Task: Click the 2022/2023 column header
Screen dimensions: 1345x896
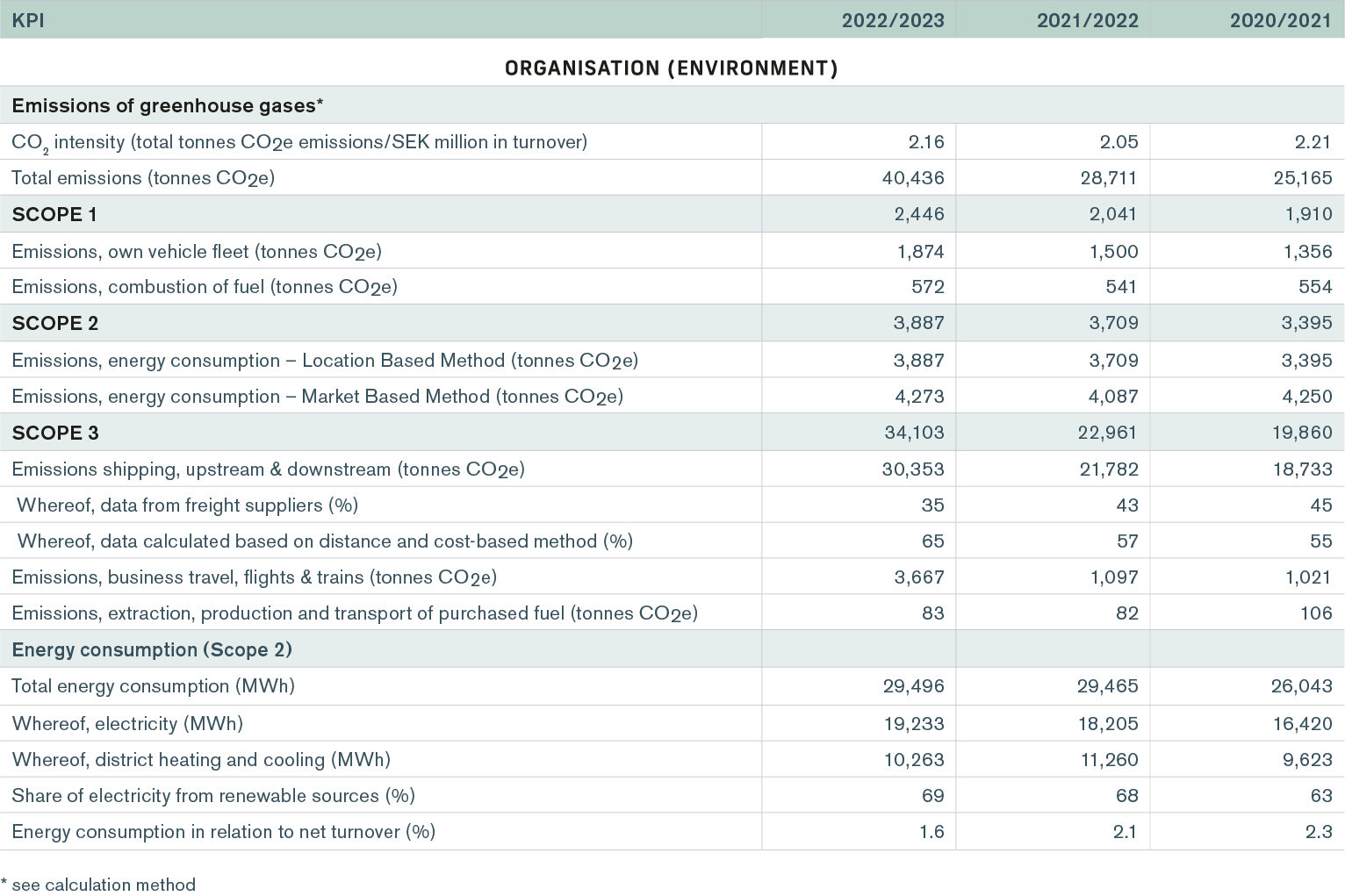Action: pos(893,20)
